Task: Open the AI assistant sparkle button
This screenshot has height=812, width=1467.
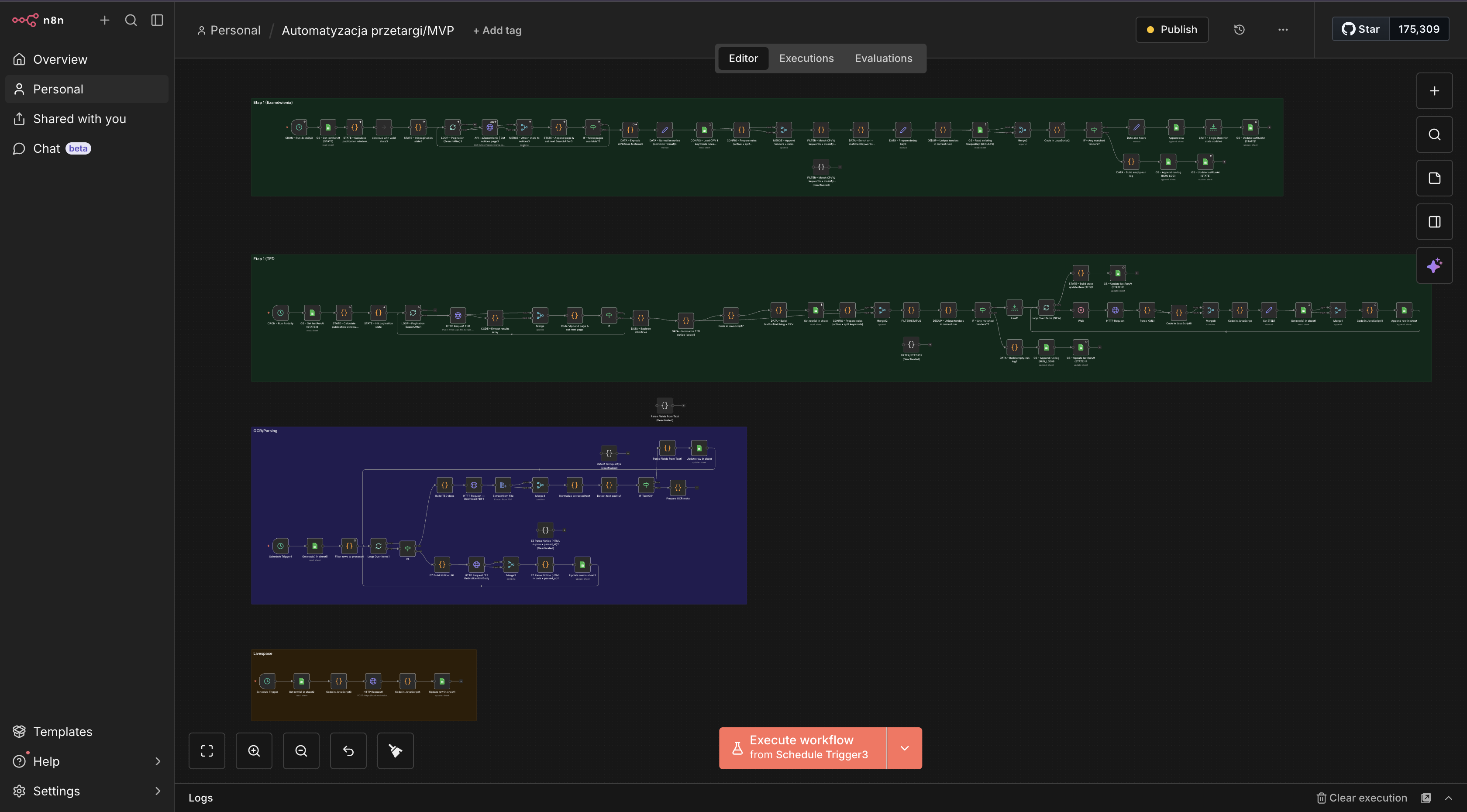Action: click(1434, 265)
